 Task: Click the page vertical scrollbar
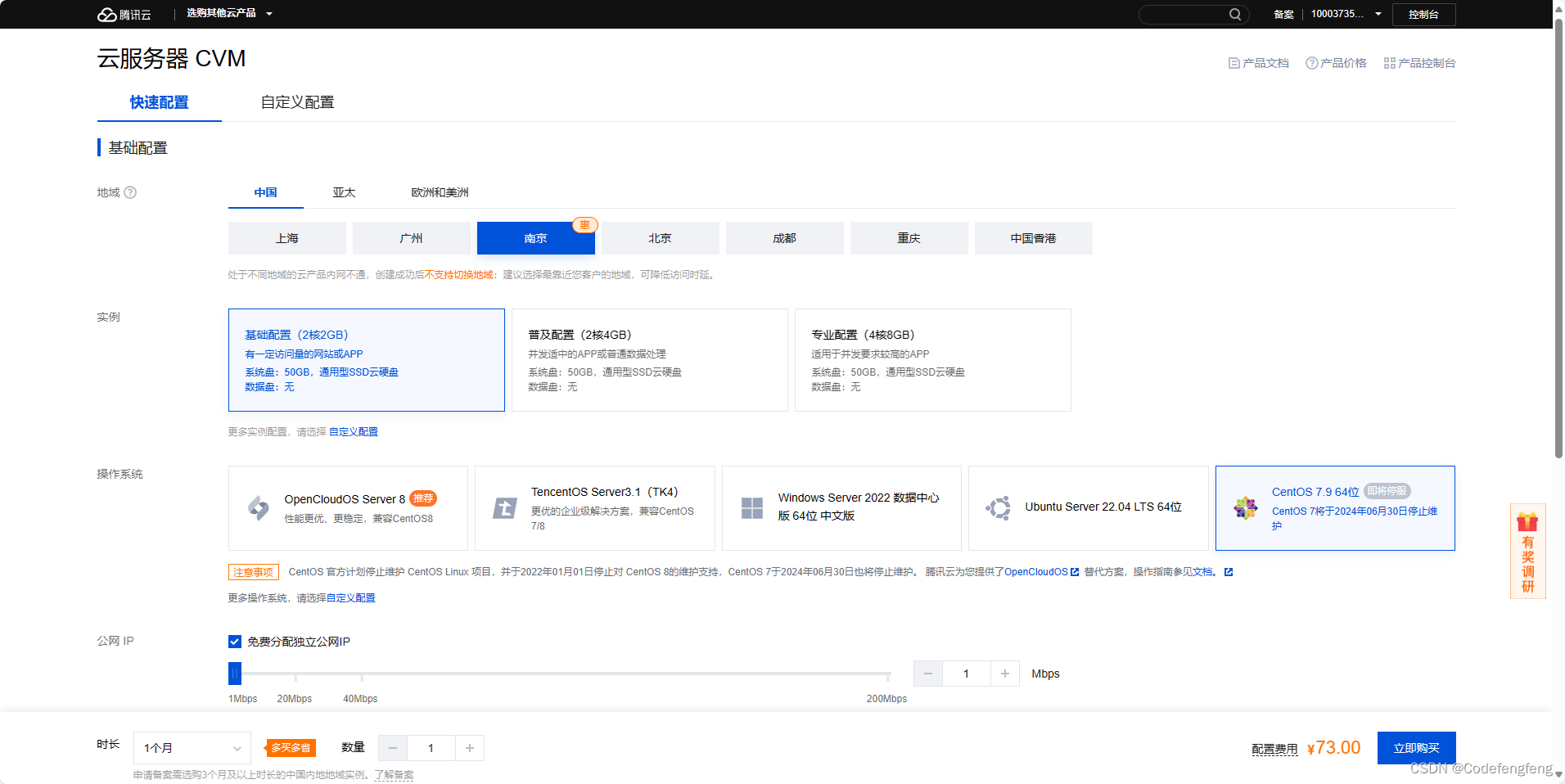tap(1558, 237)
